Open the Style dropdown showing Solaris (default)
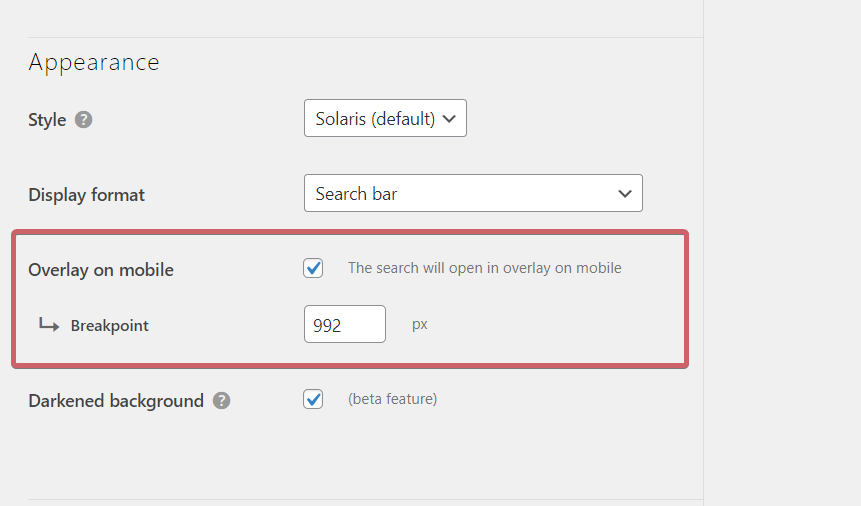This screenshot has height=506, width=861. click(x=385, y=118)
